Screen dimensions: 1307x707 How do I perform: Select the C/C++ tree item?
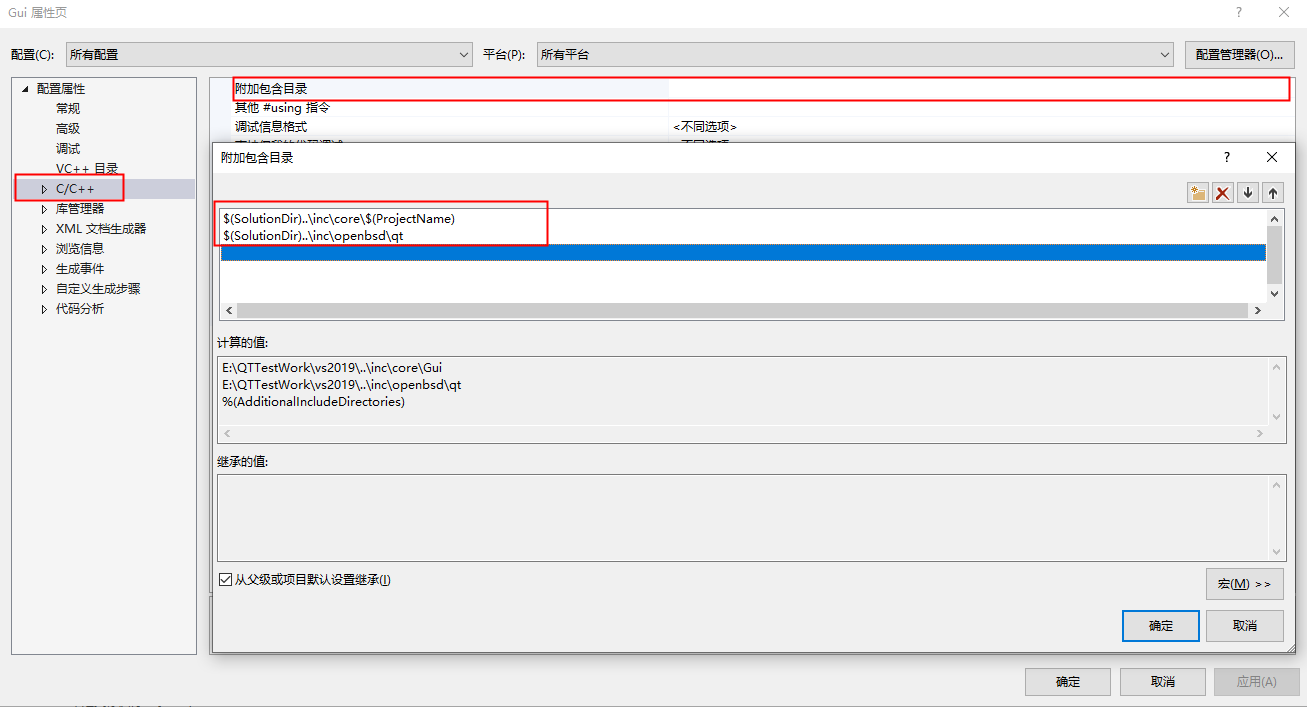(75, 189)
